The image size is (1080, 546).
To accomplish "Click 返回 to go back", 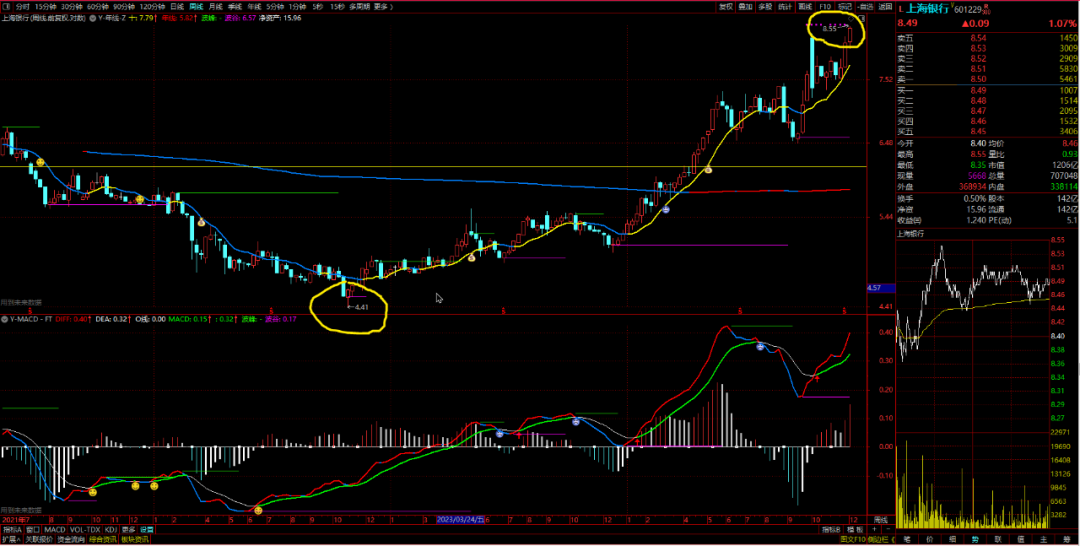I will point(884,6).
